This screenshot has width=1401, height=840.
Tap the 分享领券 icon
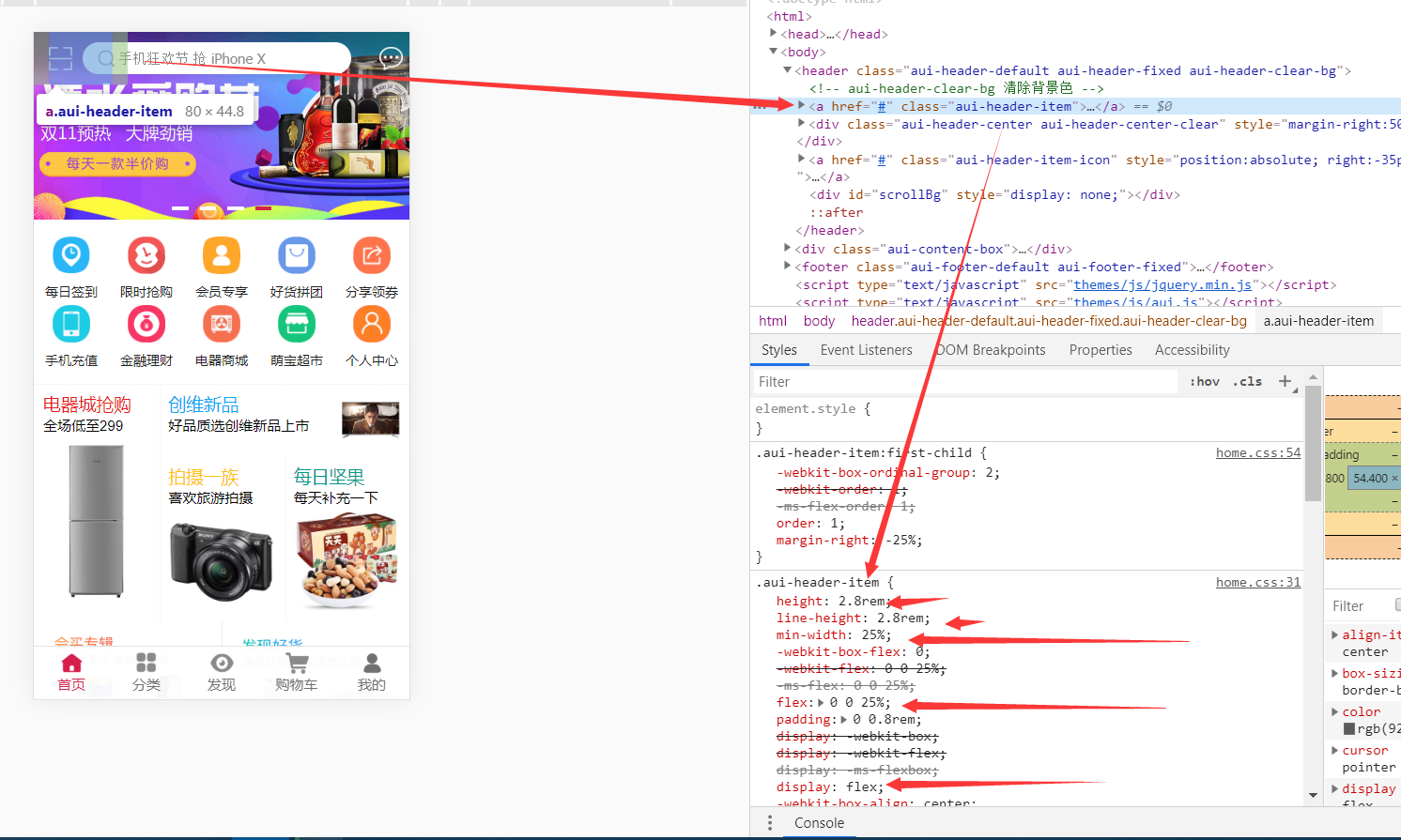[372, 255]
